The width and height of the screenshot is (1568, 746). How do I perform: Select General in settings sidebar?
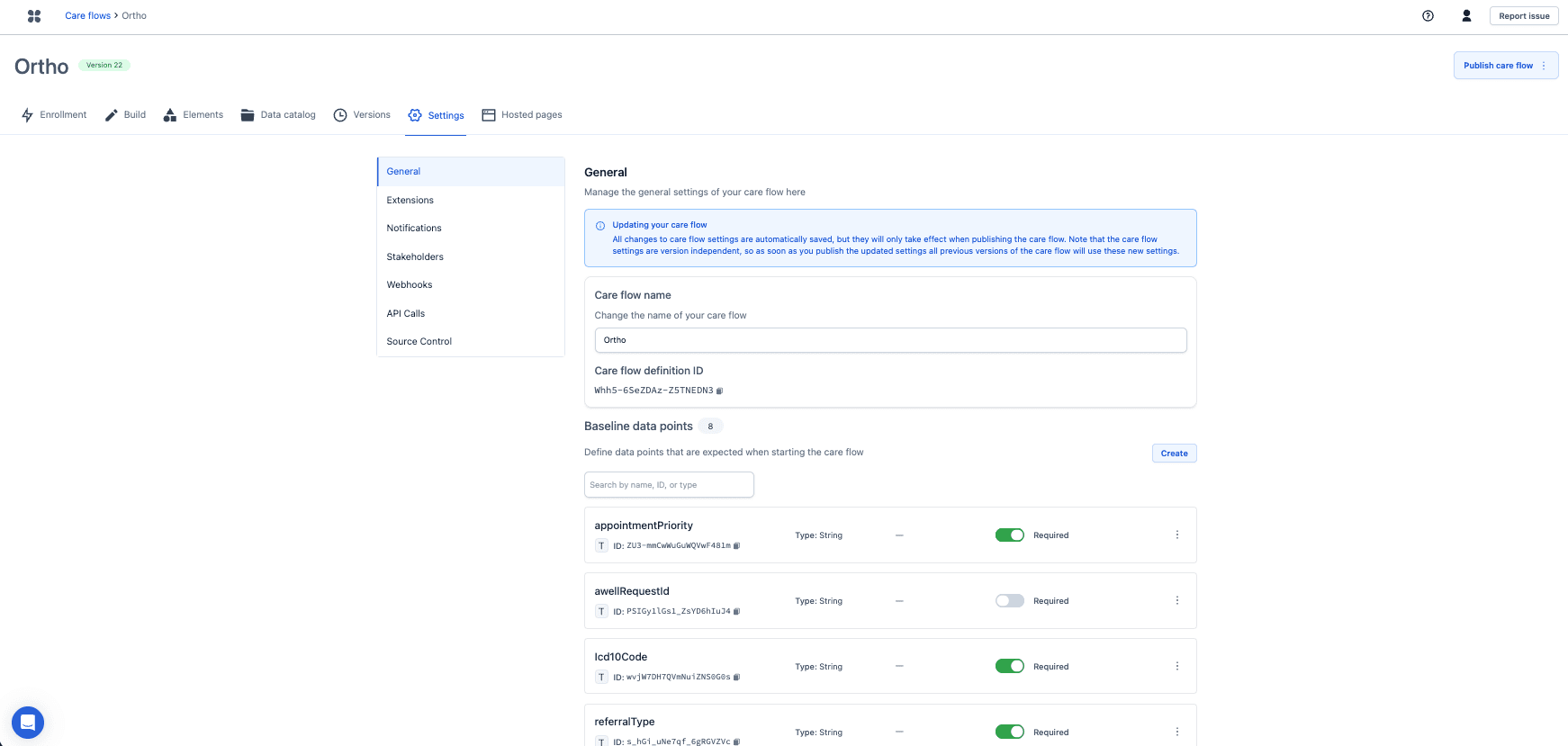(x=471, y=172)
